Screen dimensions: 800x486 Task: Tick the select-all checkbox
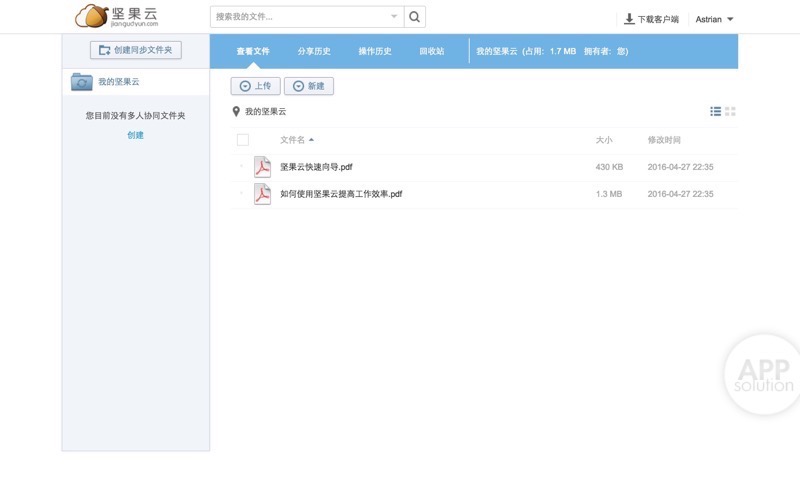tap(243, 140)
